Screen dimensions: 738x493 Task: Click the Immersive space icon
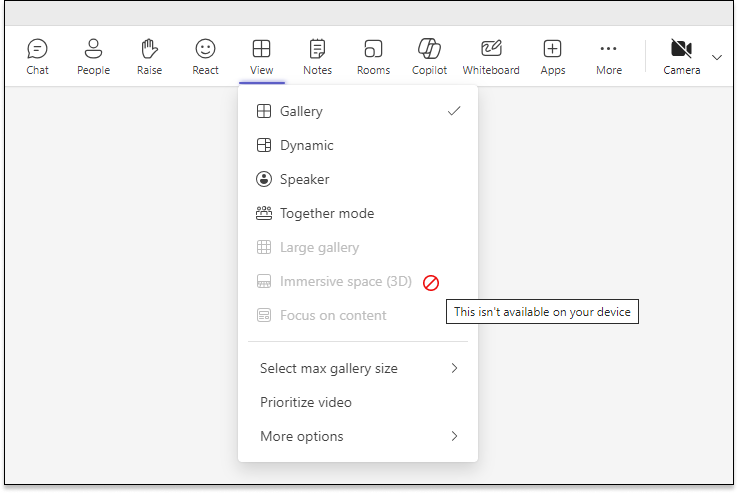click(x=264, y=281)
